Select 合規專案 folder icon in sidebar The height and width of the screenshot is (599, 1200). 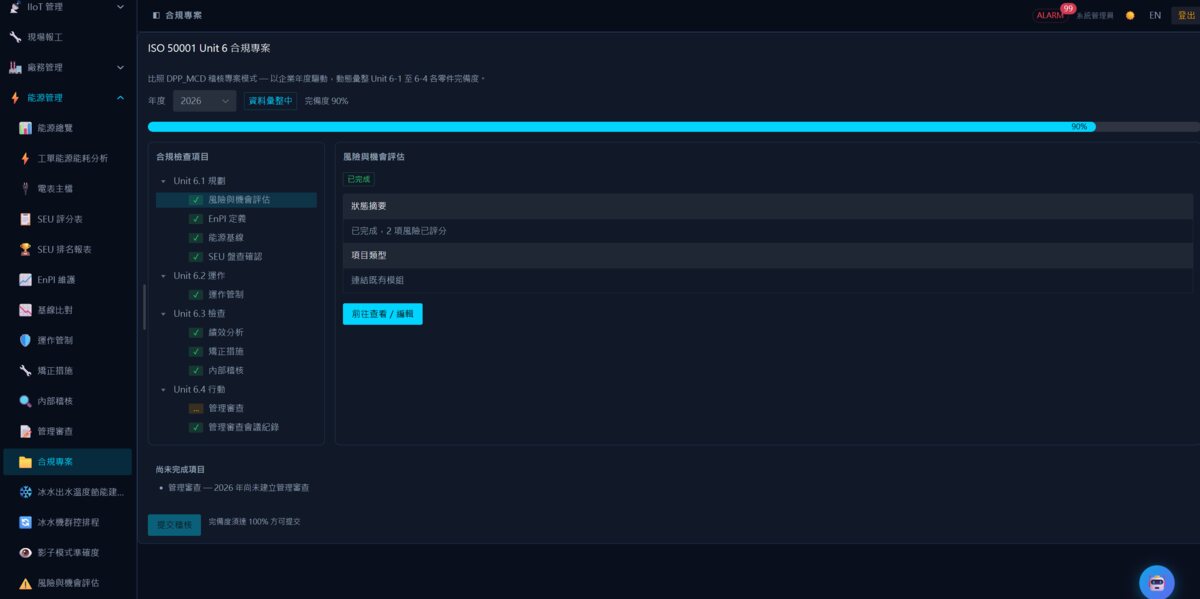25,462
